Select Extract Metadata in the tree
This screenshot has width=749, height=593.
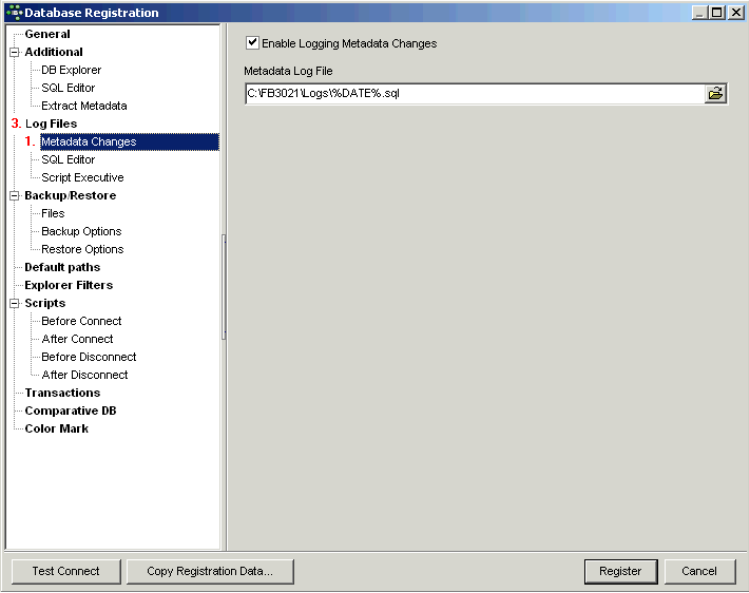(x=84, y=106)
